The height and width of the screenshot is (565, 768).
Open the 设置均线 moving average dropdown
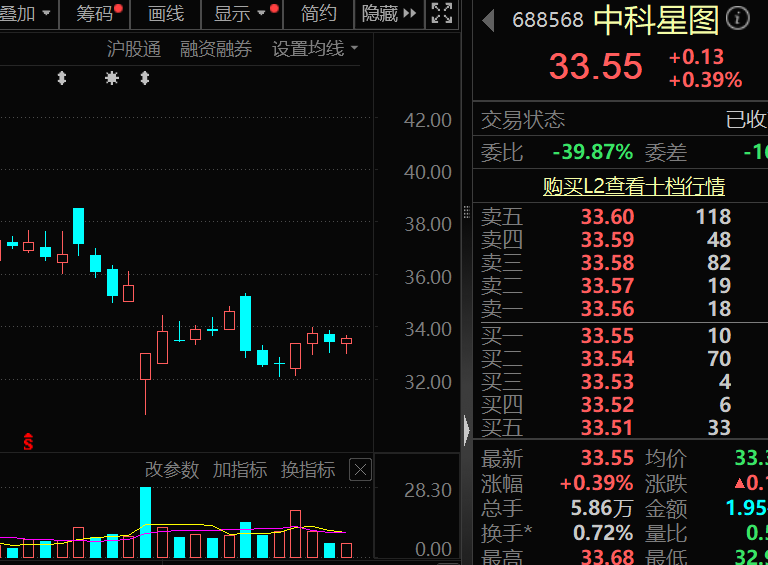point(315,49)
